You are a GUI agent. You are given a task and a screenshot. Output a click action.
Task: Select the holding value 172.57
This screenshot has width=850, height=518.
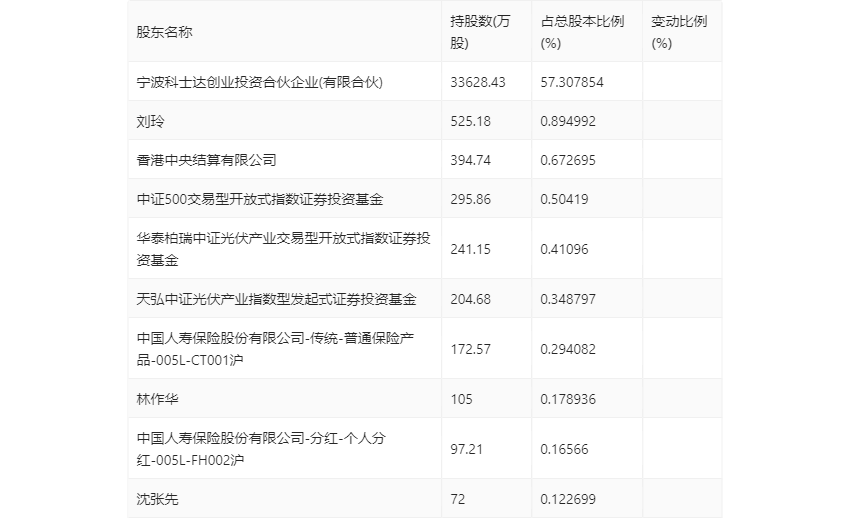click(x=471, y=349)
